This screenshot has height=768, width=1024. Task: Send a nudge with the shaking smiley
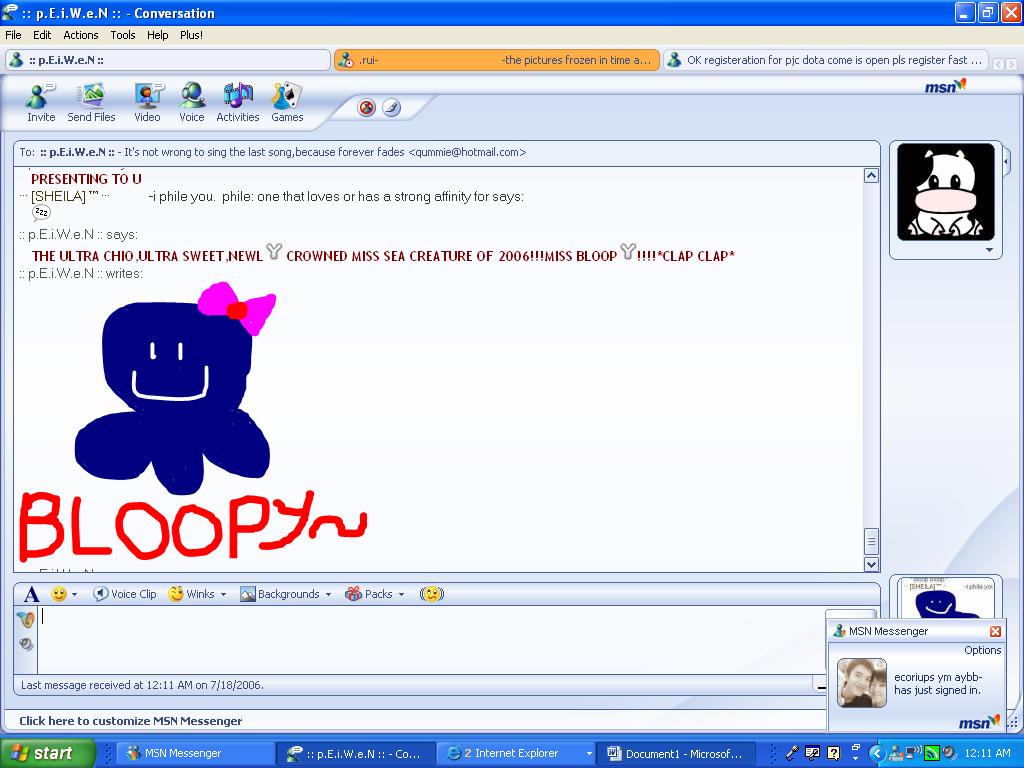point(432,594)
